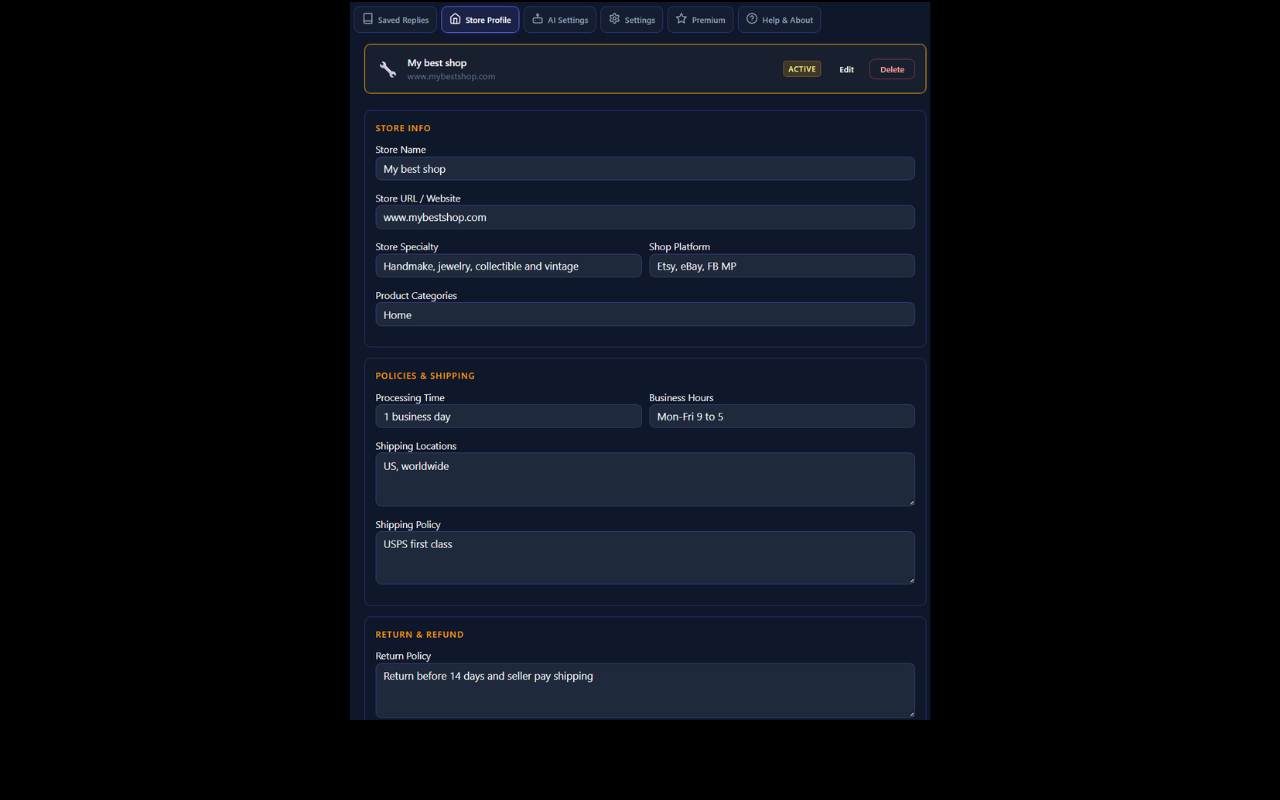Click the Shipping Locations resize handle
This screenshot has width=1280, height=800.
(910, 501)
